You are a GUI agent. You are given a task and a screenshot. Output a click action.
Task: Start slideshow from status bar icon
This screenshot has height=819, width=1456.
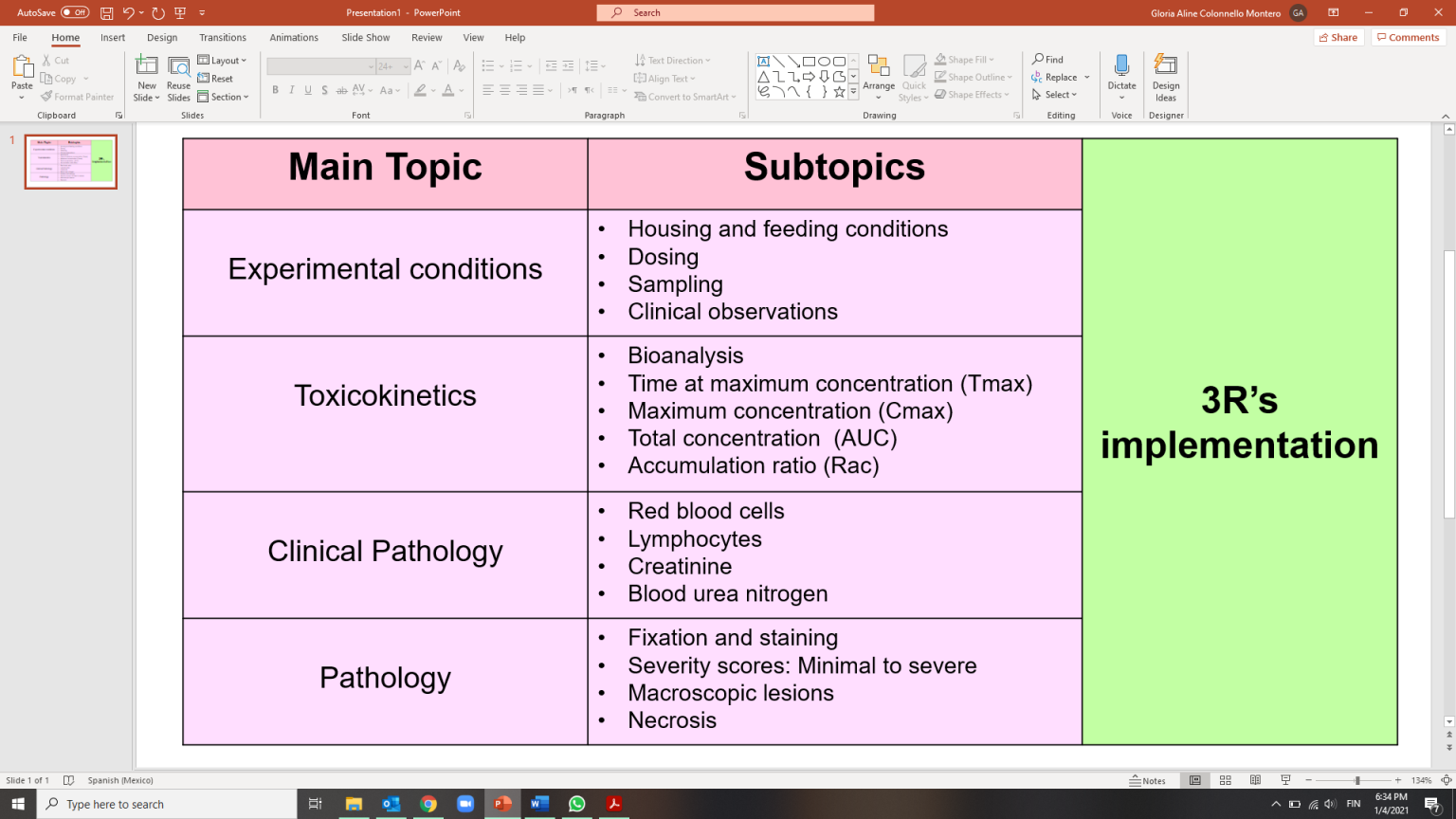click(x=1285, y=780)
